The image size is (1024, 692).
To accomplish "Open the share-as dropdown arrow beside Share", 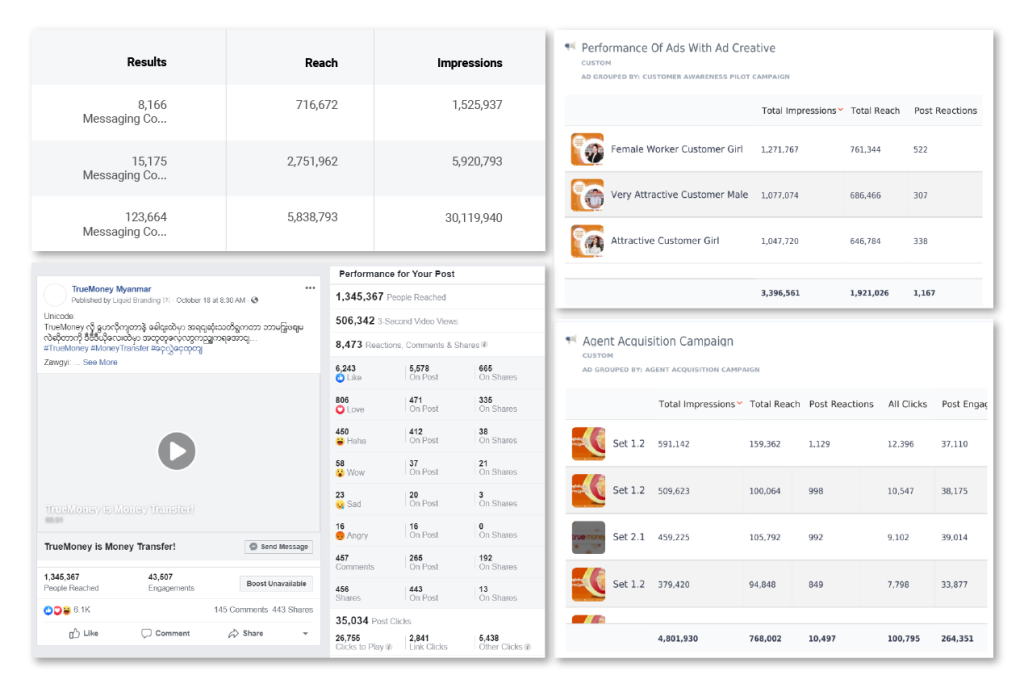I will coord(303,634).
